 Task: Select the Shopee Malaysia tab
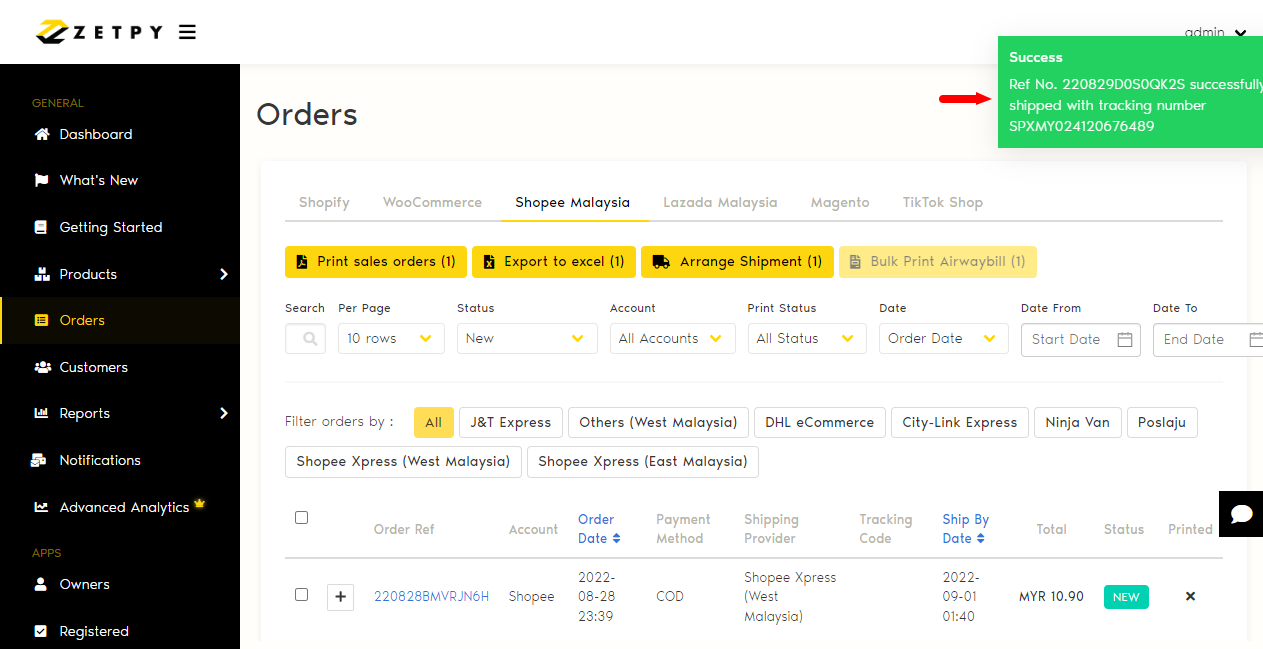[x=573, y=202]
